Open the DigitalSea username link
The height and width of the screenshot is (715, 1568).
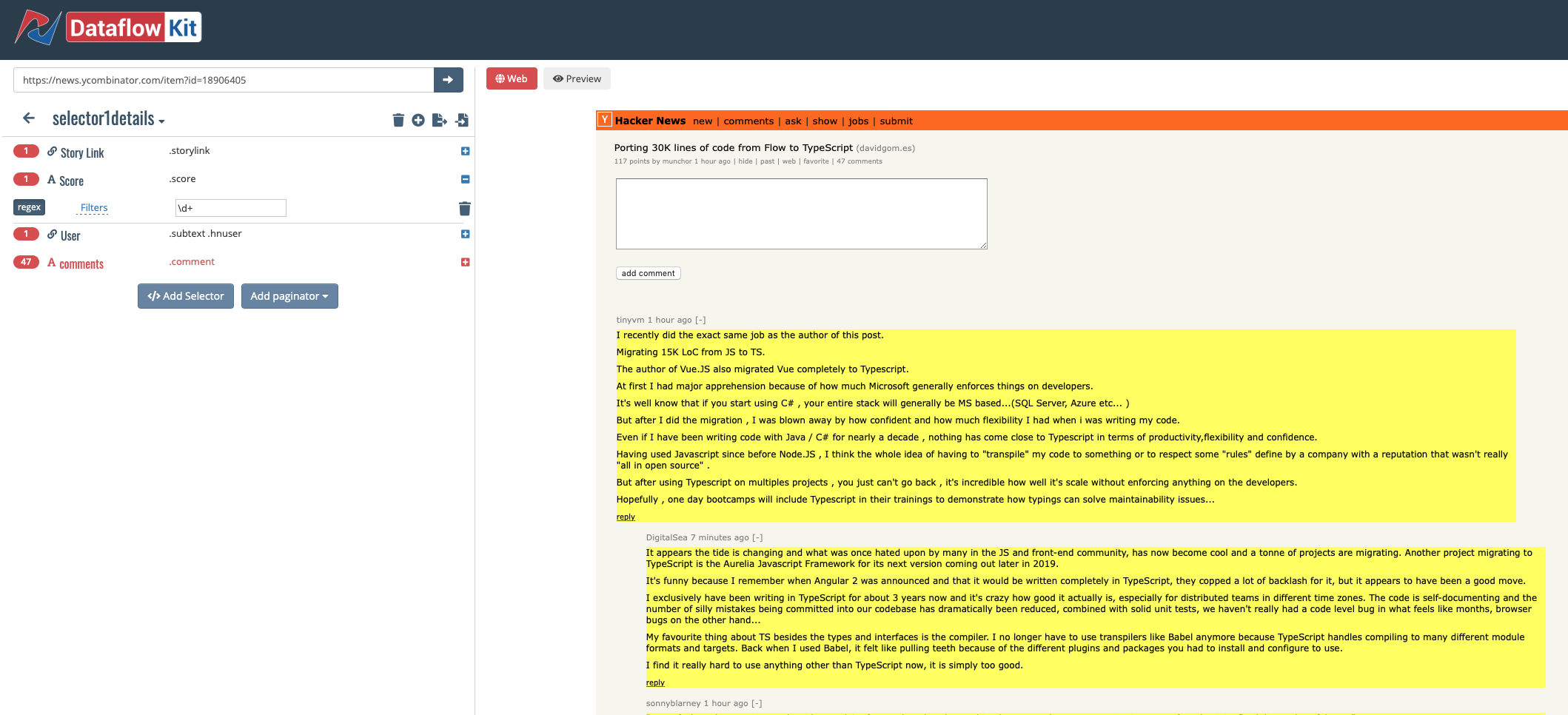coord(666,537)
